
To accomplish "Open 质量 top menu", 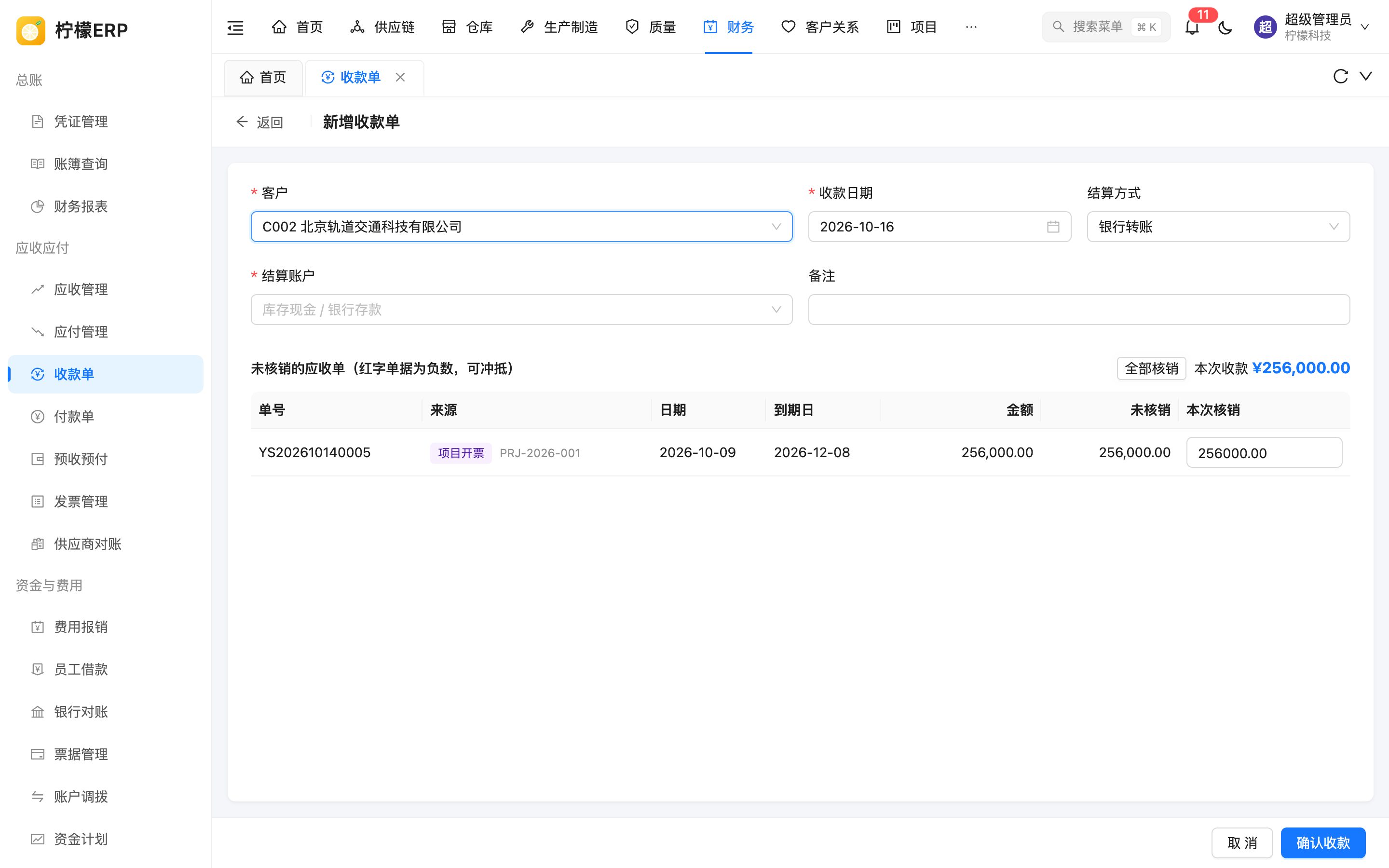I will (x=651, y=27).
